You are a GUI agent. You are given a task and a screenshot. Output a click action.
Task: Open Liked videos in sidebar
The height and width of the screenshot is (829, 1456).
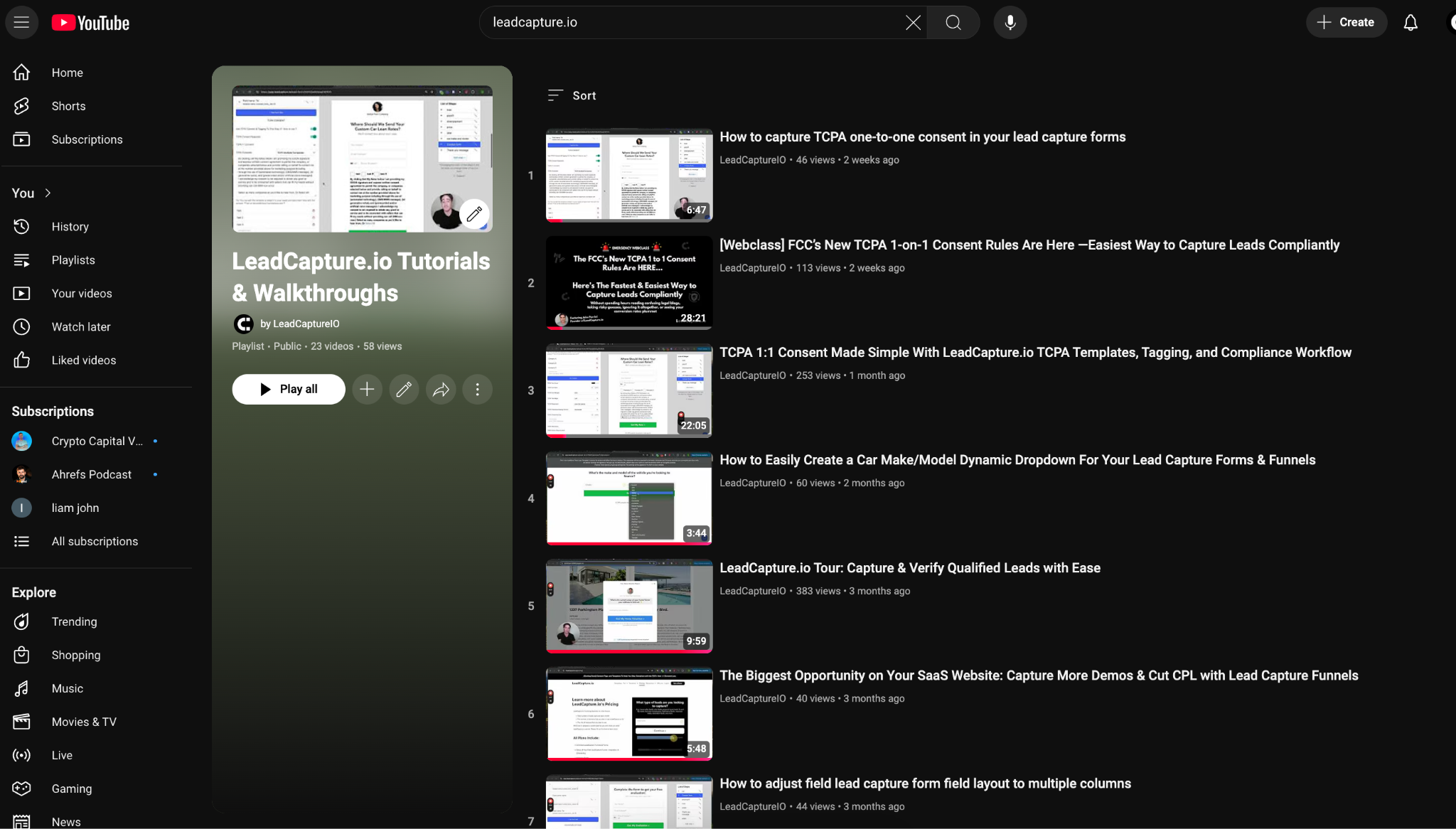click(83, 360)
